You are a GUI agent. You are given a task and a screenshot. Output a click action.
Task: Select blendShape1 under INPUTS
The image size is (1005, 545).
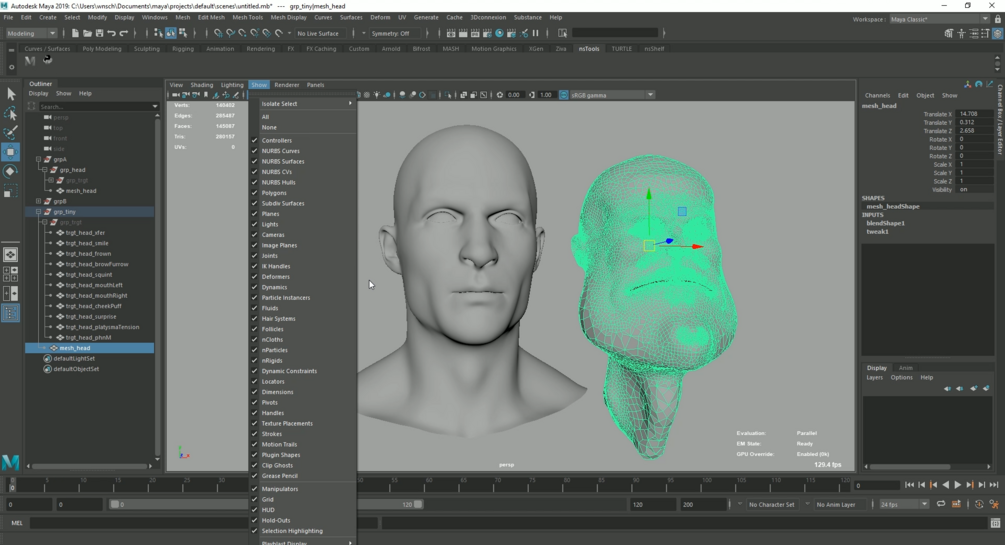(885, 223)
